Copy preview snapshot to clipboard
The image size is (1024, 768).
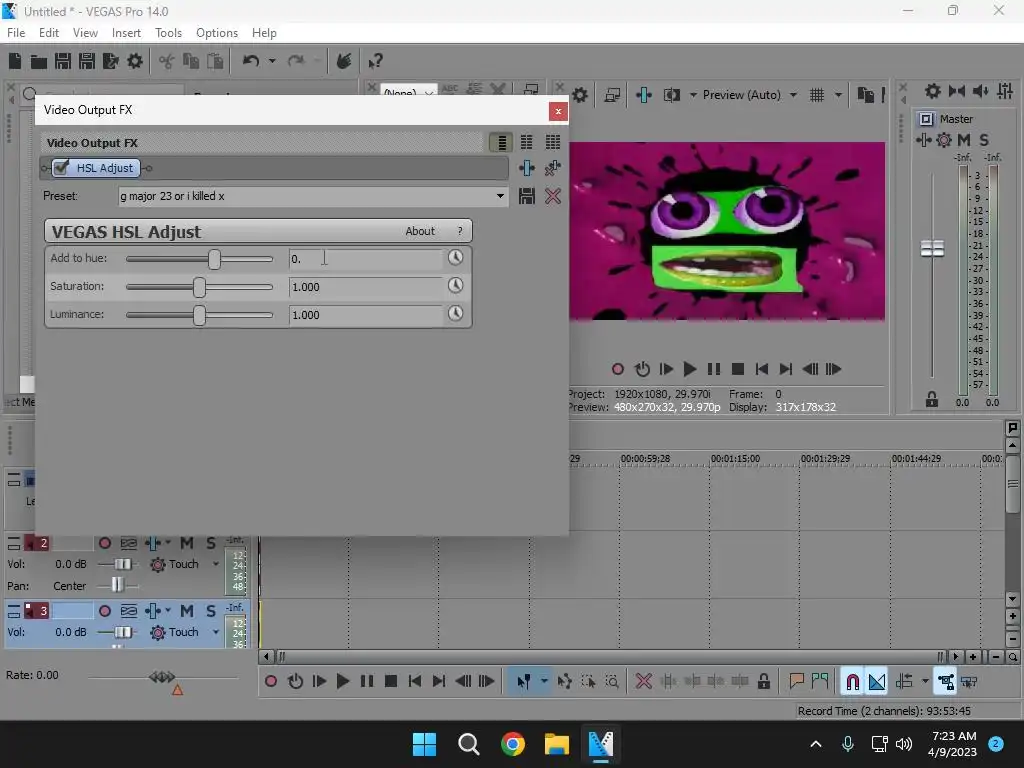865,95
